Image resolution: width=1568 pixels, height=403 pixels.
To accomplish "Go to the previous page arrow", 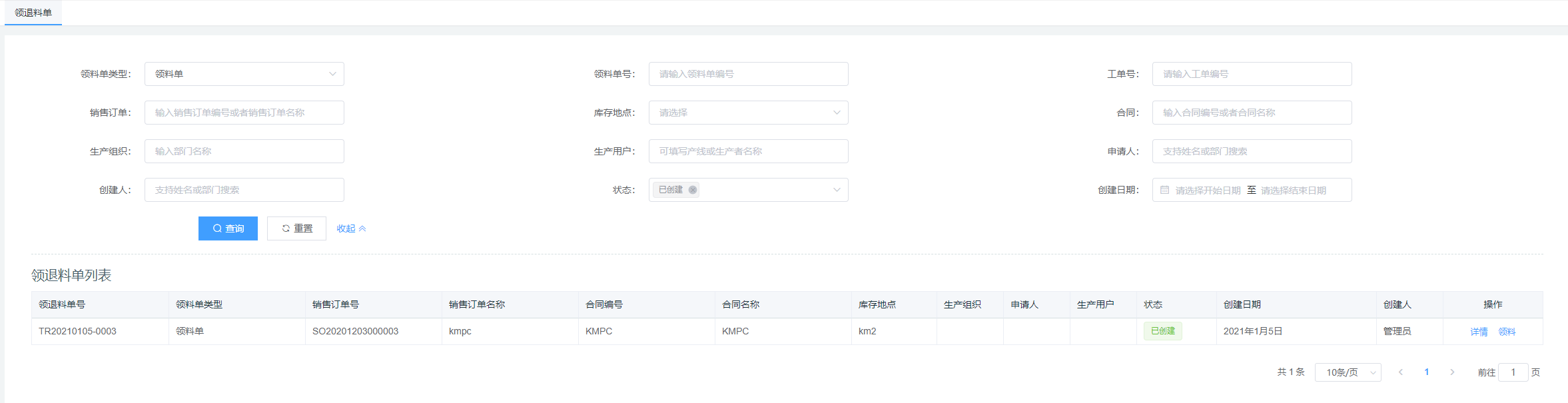I will pyautogui.click(x=1401, y=372).
